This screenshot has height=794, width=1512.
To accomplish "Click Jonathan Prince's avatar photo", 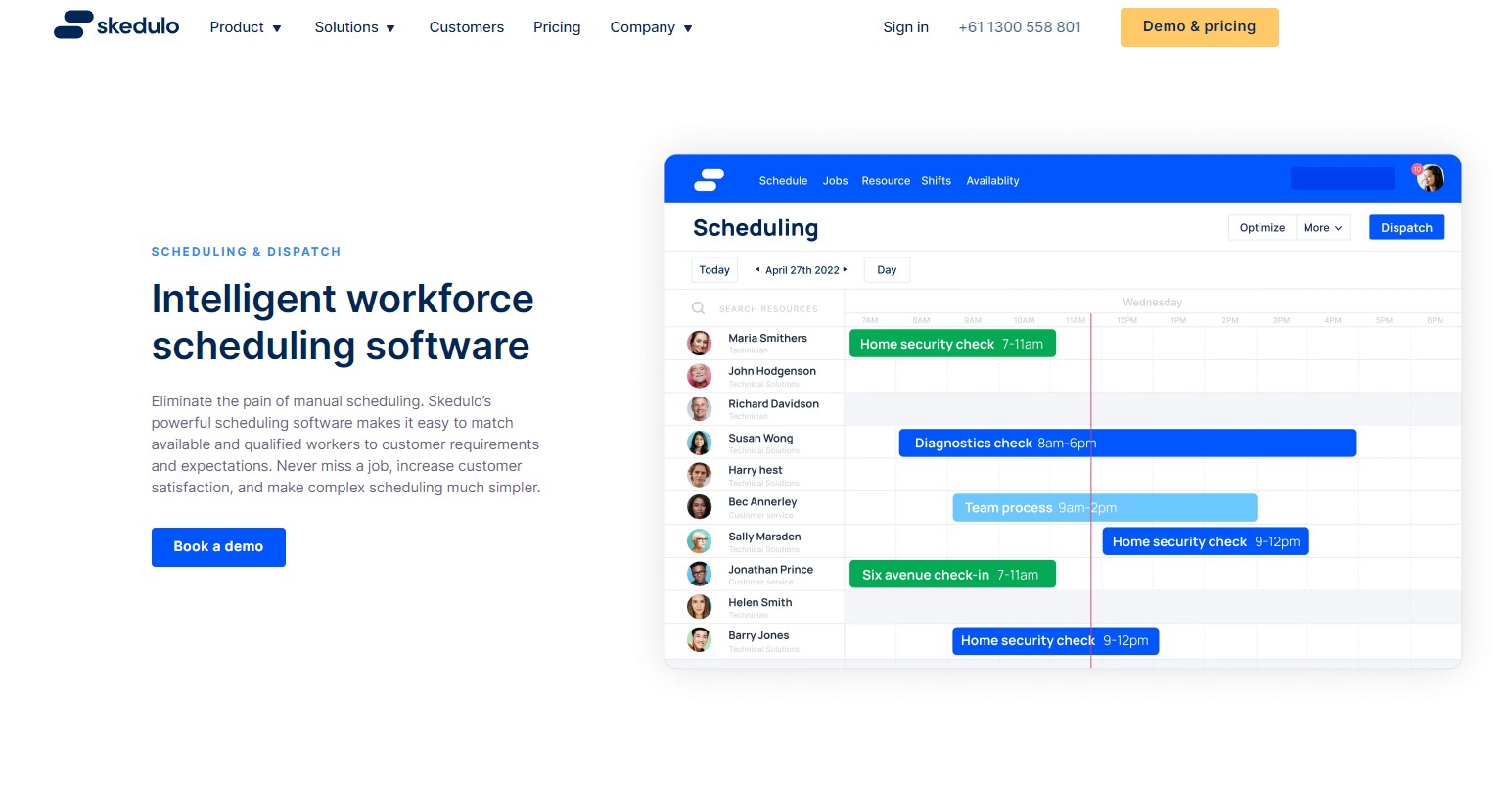I will [699, 574].
